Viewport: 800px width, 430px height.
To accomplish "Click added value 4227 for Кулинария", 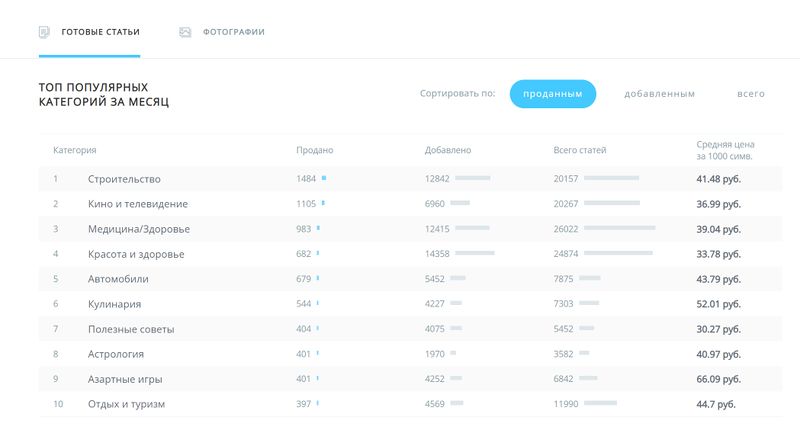I will (434, 303).
